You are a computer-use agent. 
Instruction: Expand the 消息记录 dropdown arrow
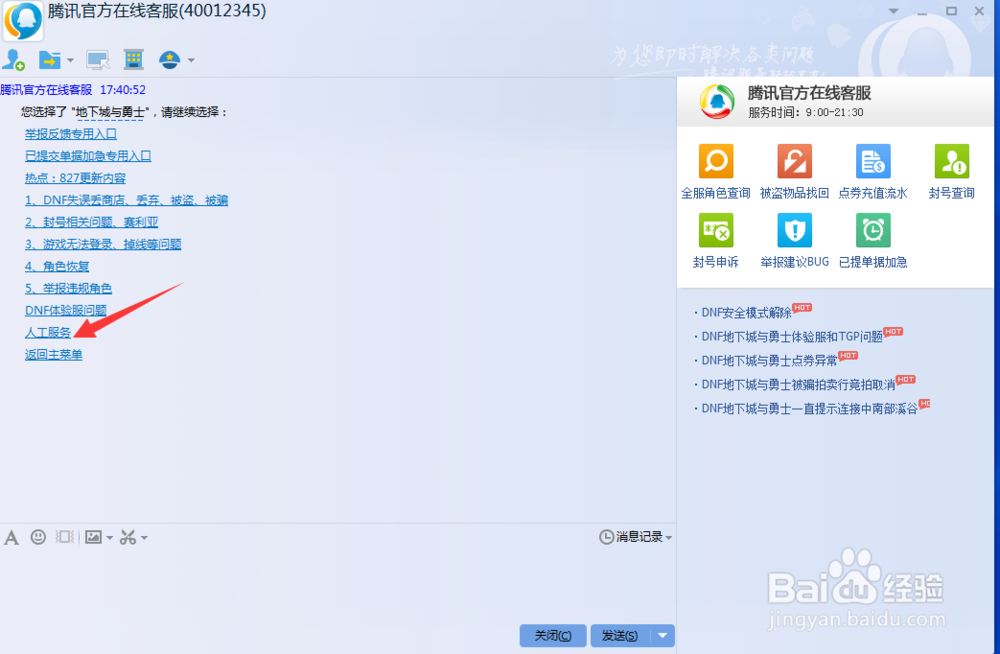coord(668,538)
